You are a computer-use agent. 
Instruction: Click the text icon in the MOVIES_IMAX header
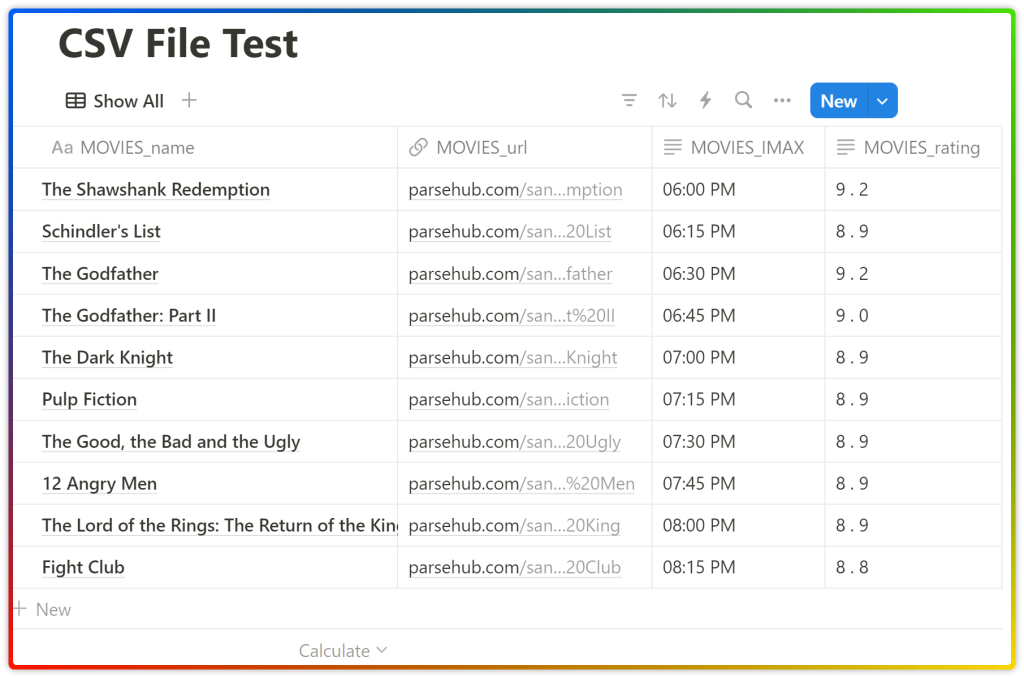[x=673, y=148]
